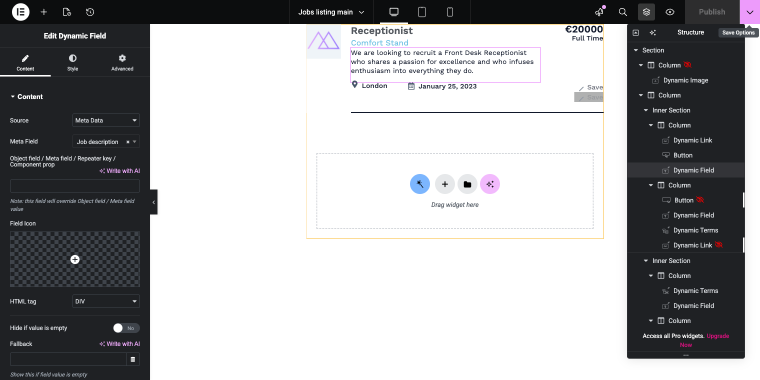Click the Comfort Stand company link
Image resolution: width=760 pixels, height=380 pixels.
point(380,43)
